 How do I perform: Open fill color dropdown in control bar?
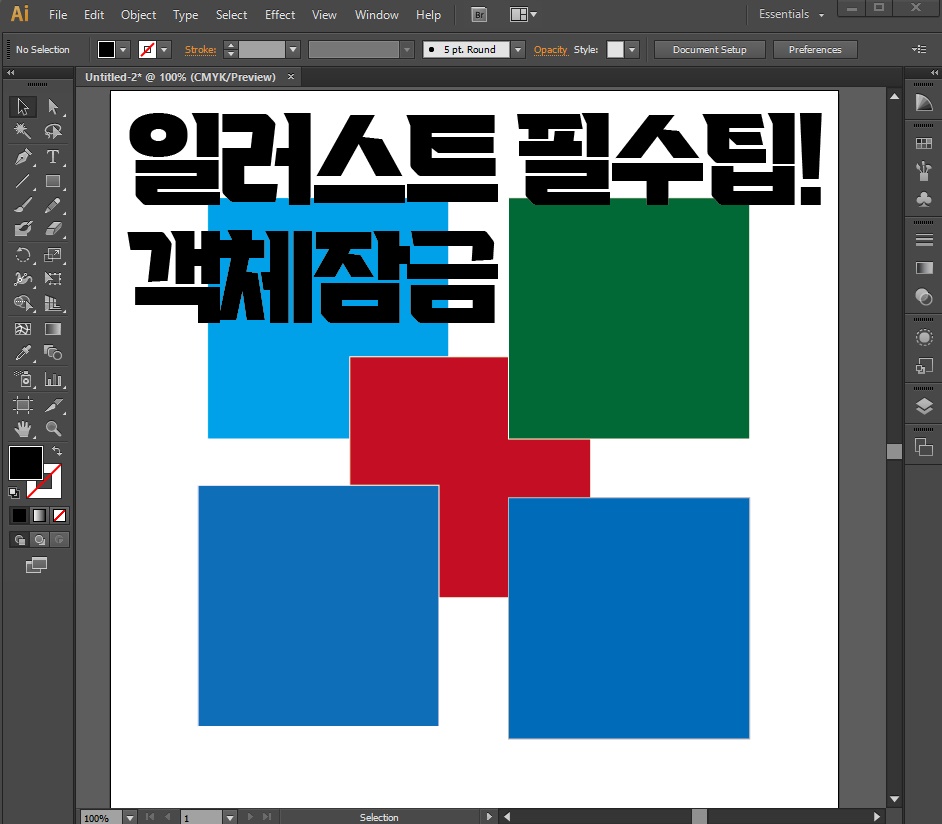click(x=123, y=50)
